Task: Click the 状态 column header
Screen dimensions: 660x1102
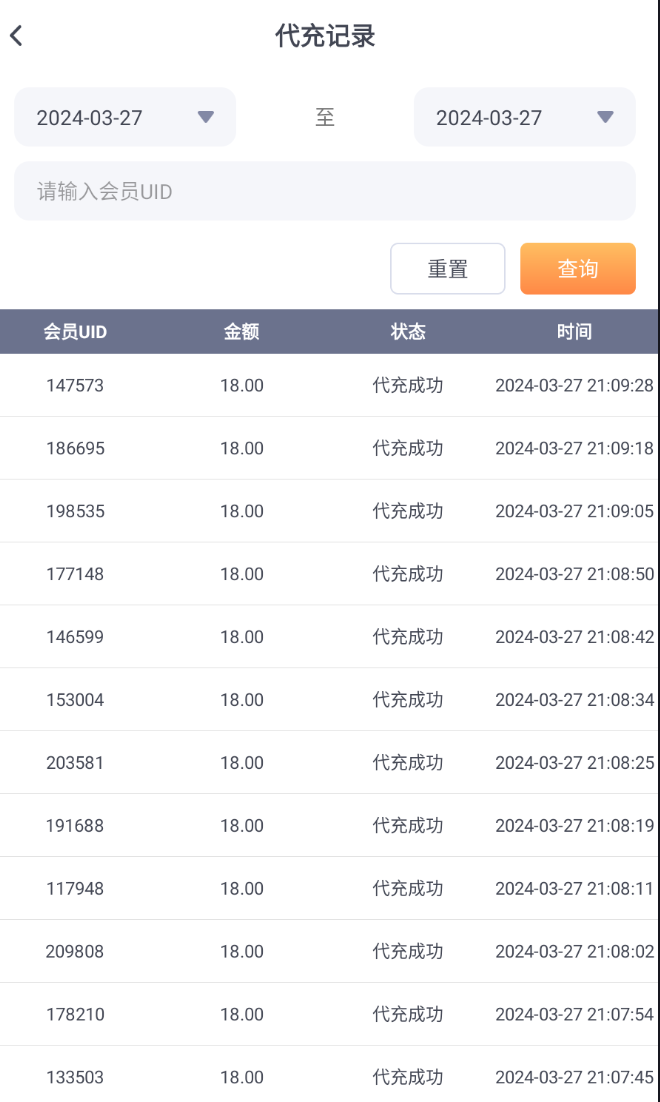Action: pos(408,332)
